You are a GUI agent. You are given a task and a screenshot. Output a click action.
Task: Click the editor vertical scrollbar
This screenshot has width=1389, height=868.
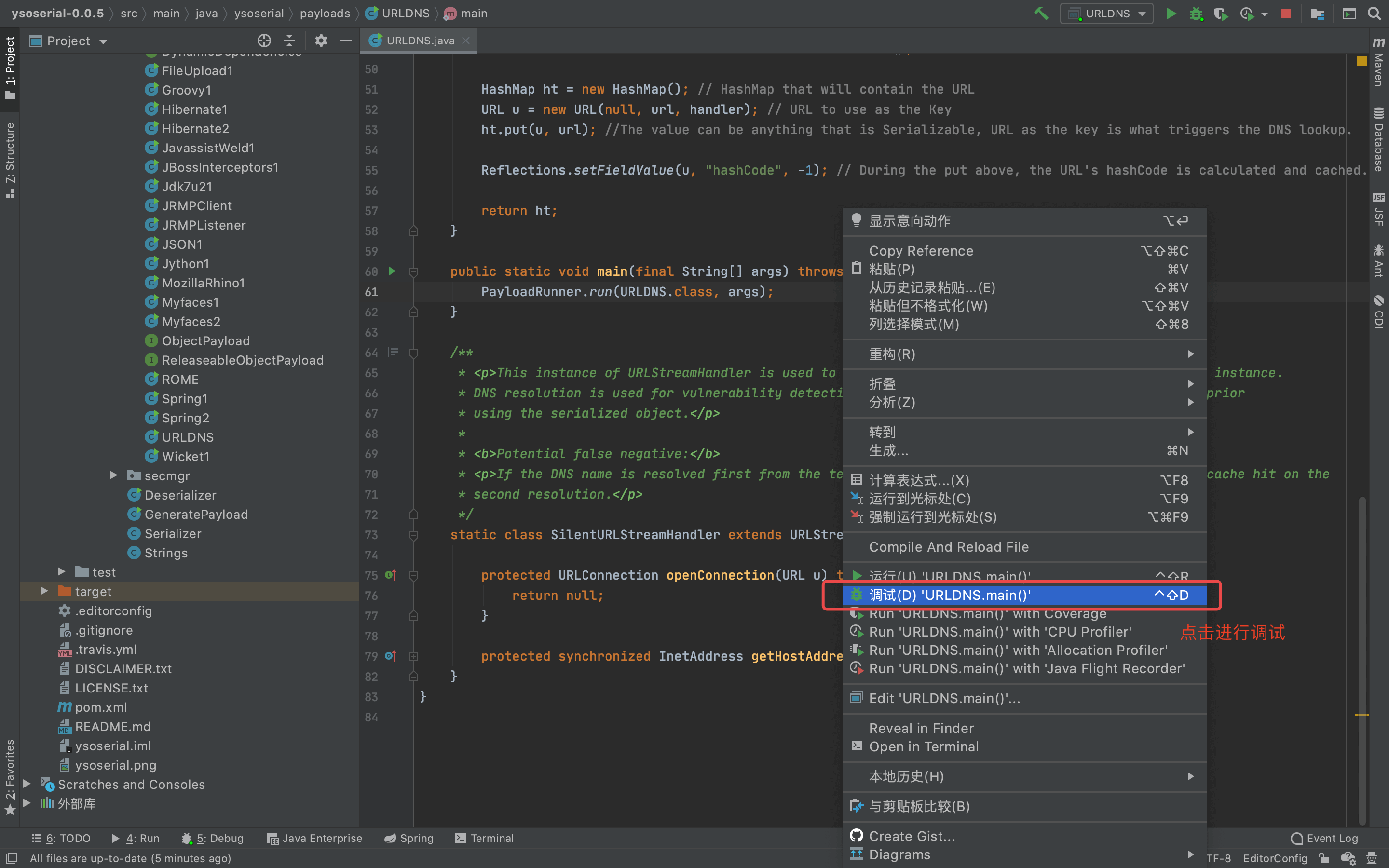point(1362,632)
